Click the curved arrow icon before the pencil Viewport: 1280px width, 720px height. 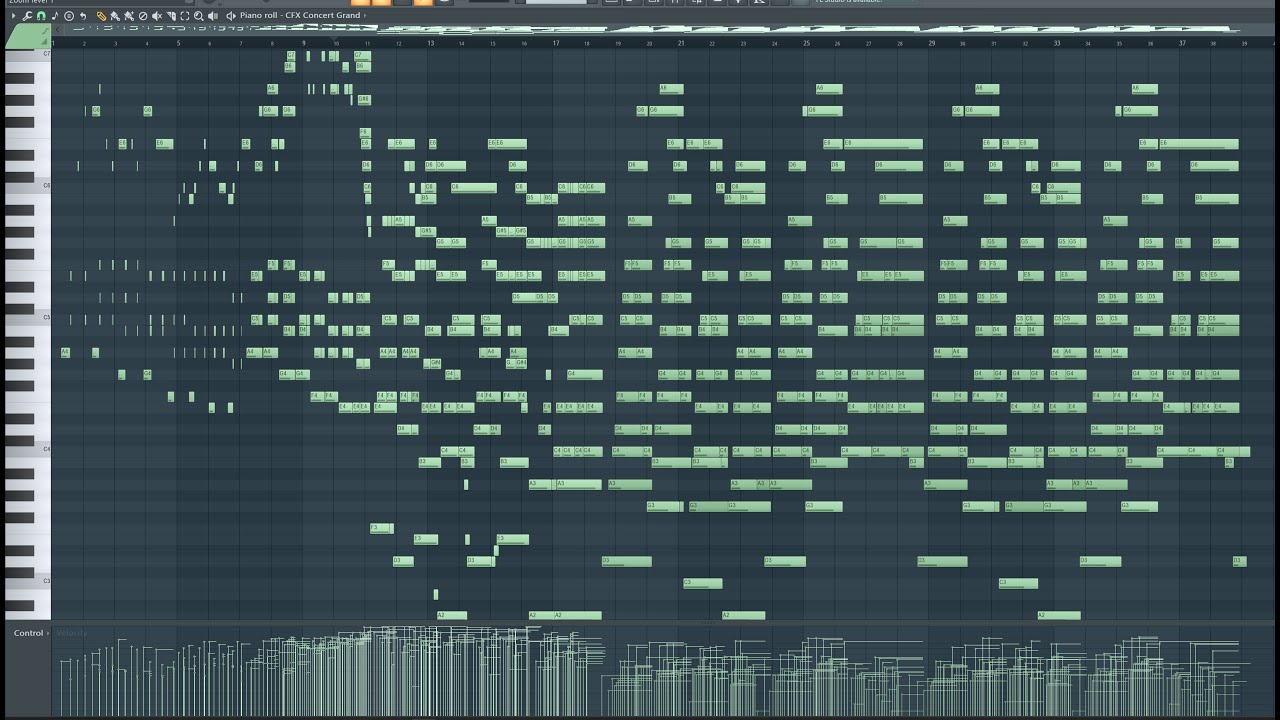click(x=83, y=16)
